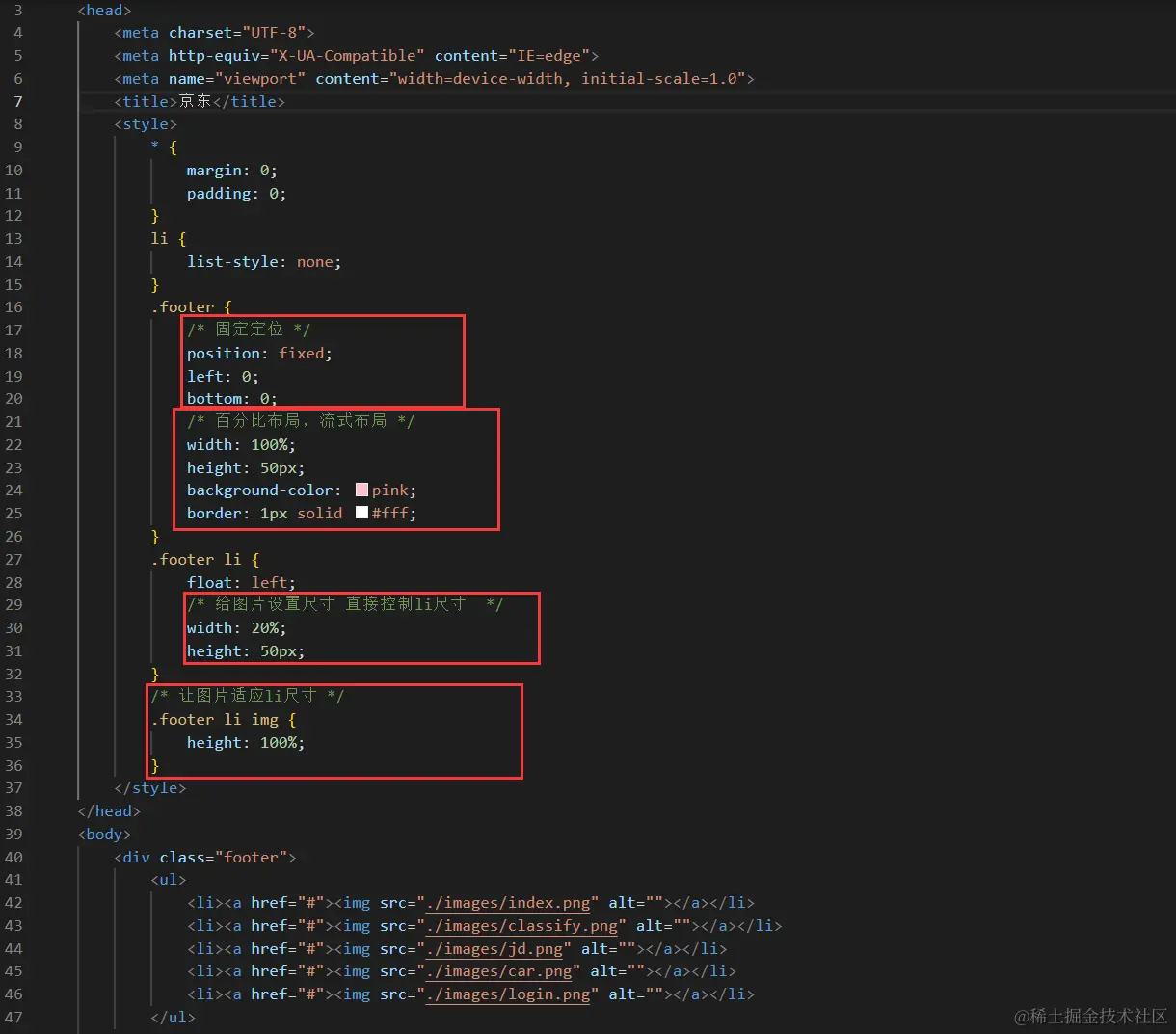Click the "* {" universal selector line

pos(164,147)
